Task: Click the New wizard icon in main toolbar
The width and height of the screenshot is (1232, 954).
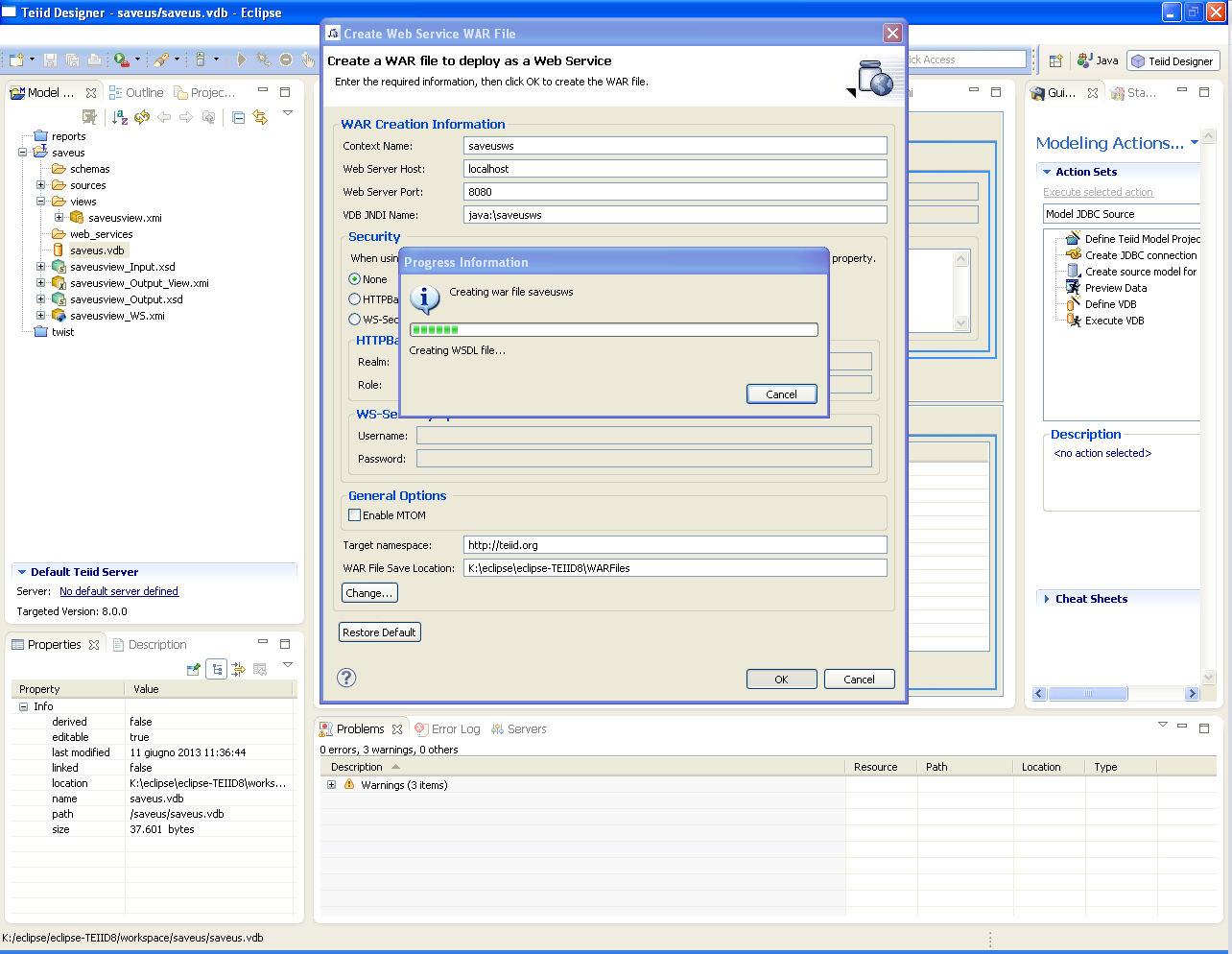Action: point(16,60)
